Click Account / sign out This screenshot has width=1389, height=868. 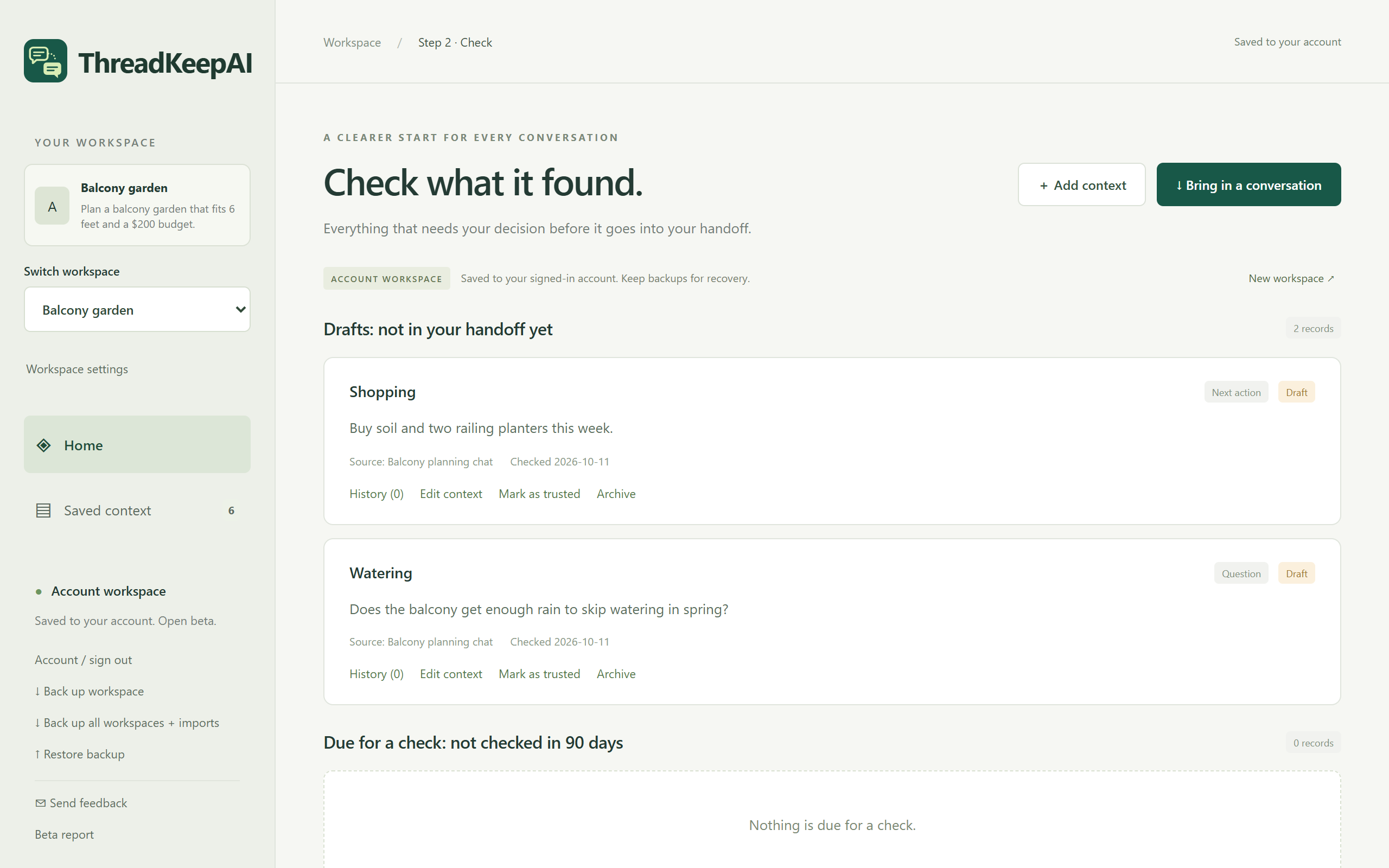click(83, 660)
